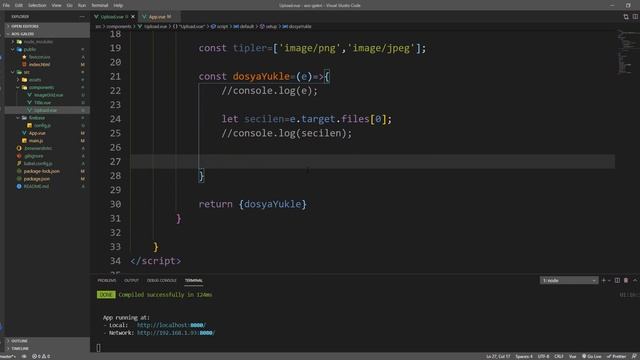Open README.md in the explorer
Image resolution: width=640 pixels, height=360 pixels.
[36, 187]
